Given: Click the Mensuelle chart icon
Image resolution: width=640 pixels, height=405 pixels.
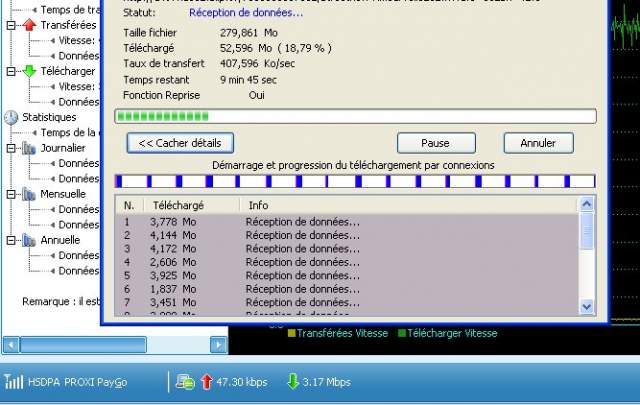Looking at the screenshot, I should (29, 194).
